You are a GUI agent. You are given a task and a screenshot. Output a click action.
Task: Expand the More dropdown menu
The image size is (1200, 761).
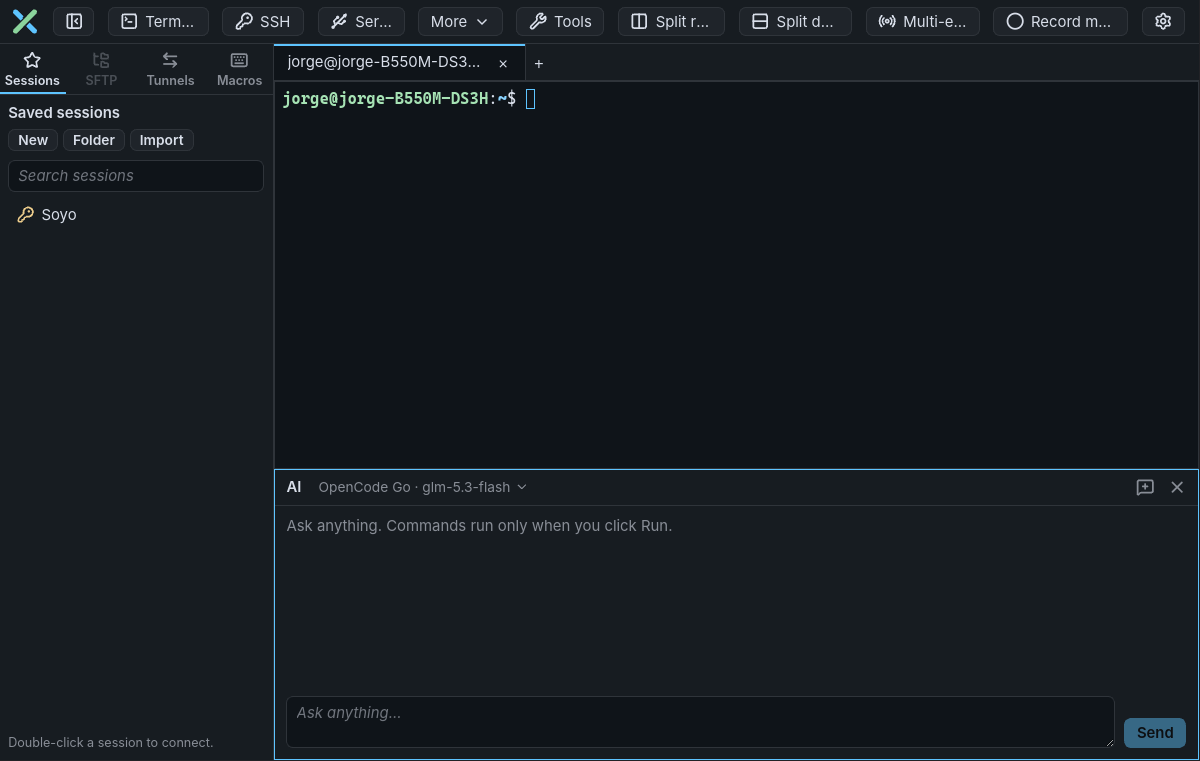[x=460, y=21]
